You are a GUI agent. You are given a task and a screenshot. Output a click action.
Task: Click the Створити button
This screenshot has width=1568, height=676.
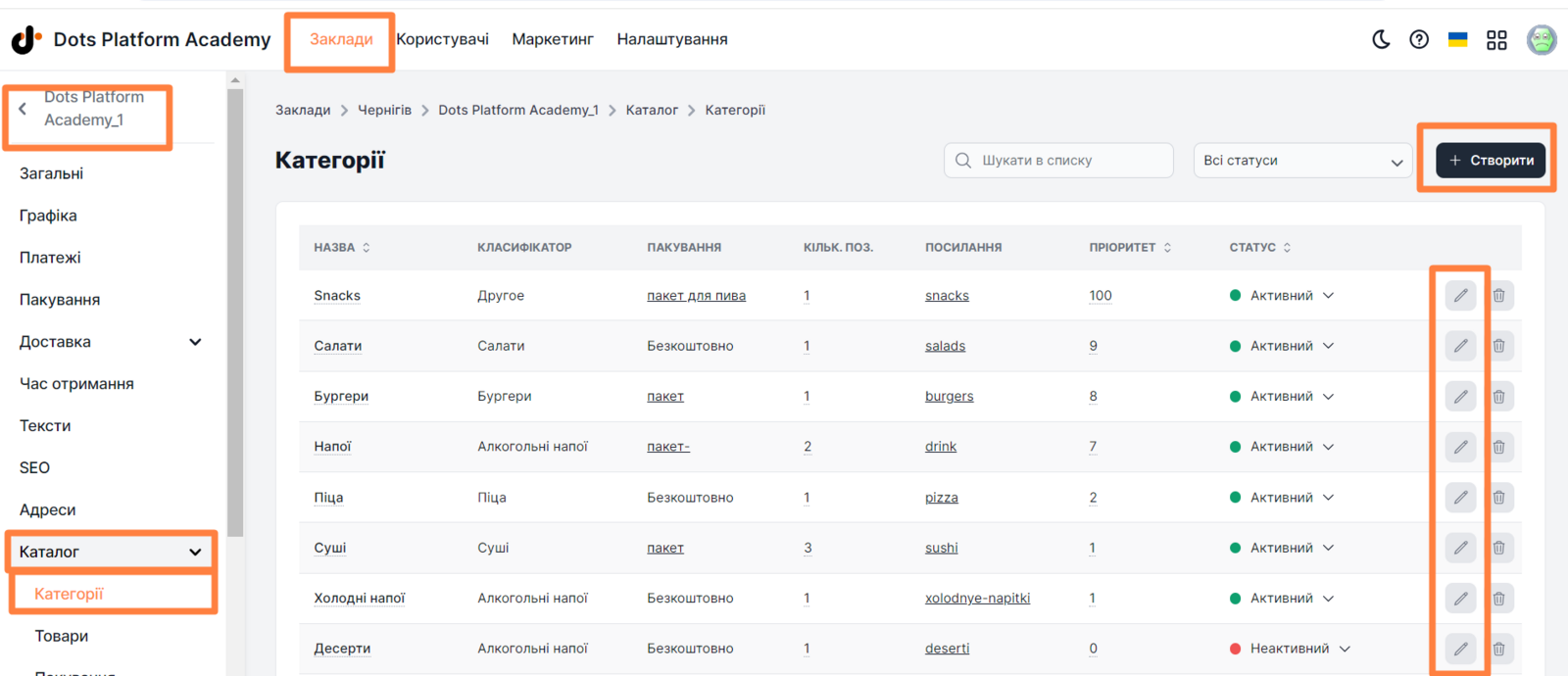point(1491,161)
